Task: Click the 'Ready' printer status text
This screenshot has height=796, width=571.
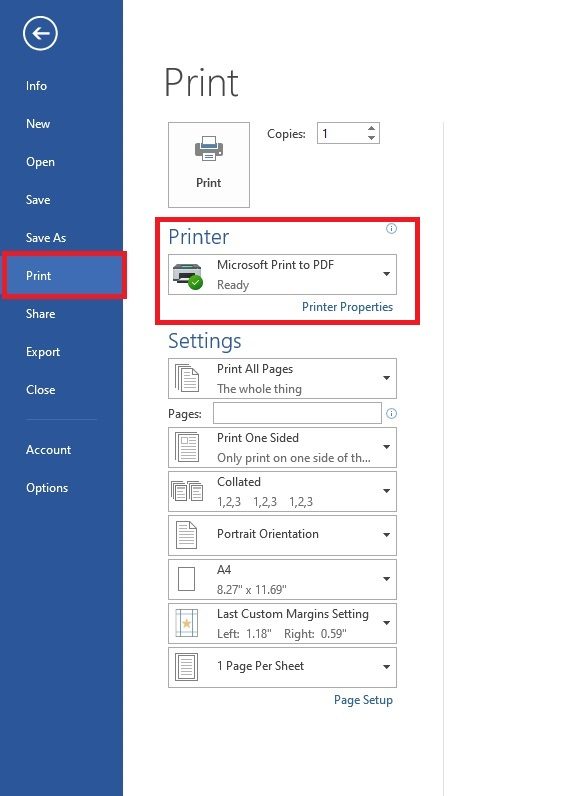Action: pyautogui.click(x=233, y=285)
